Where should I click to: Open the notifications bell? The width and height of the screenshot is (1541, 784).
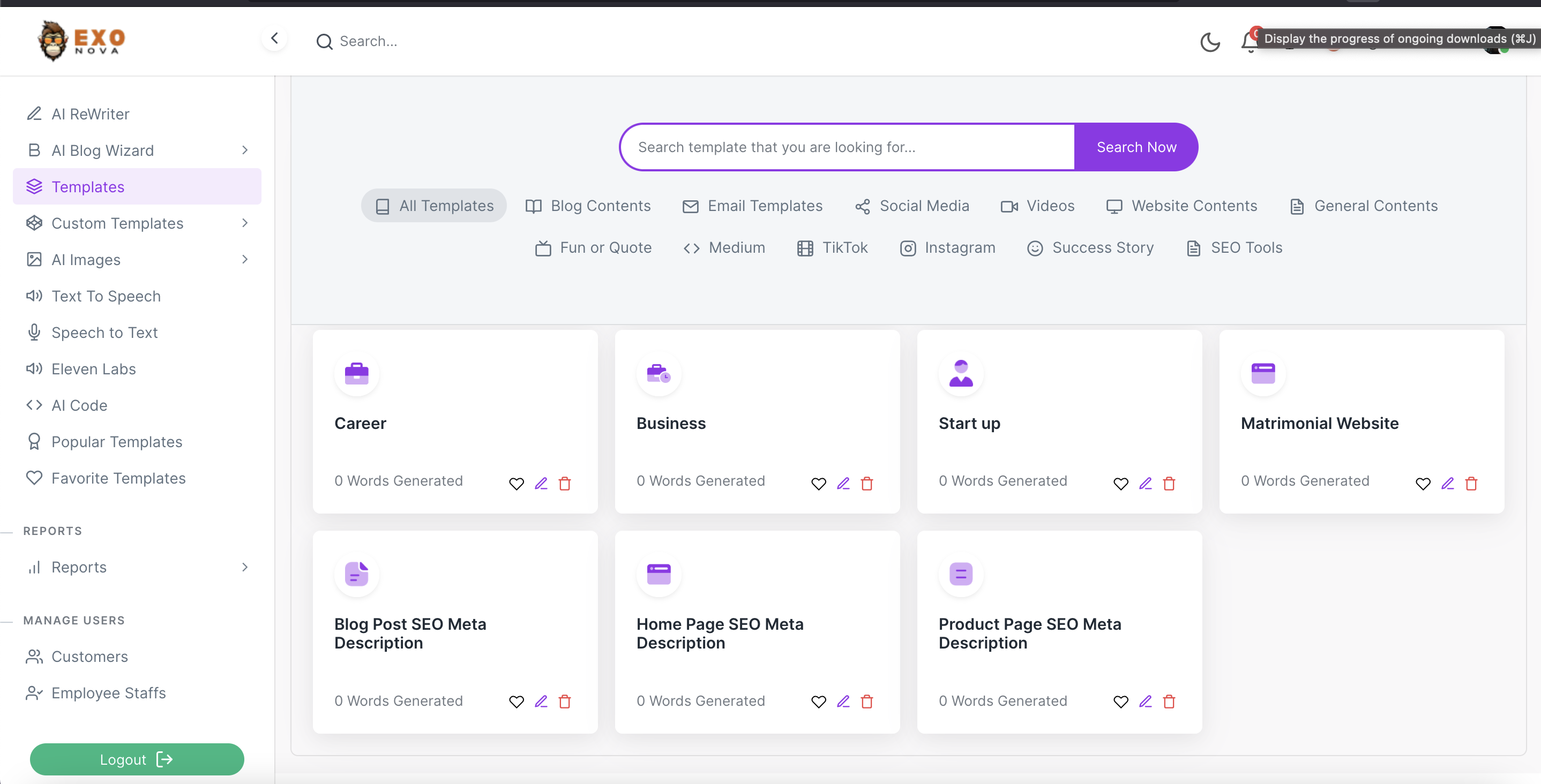1250,42
